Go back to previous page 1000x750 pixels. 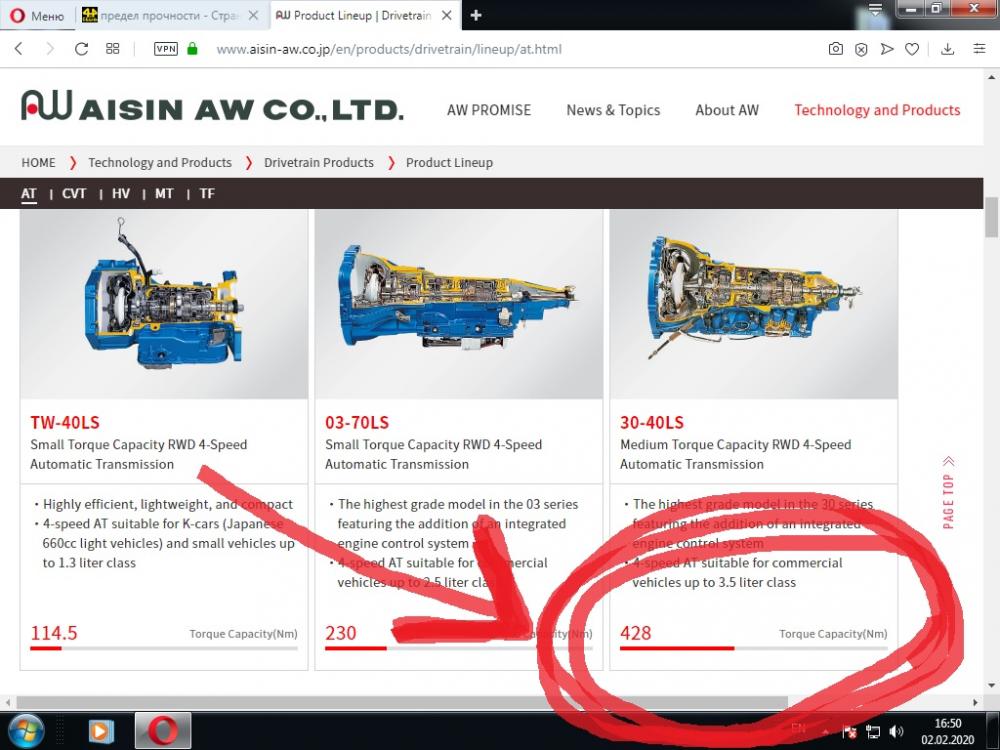click(19, 49)
